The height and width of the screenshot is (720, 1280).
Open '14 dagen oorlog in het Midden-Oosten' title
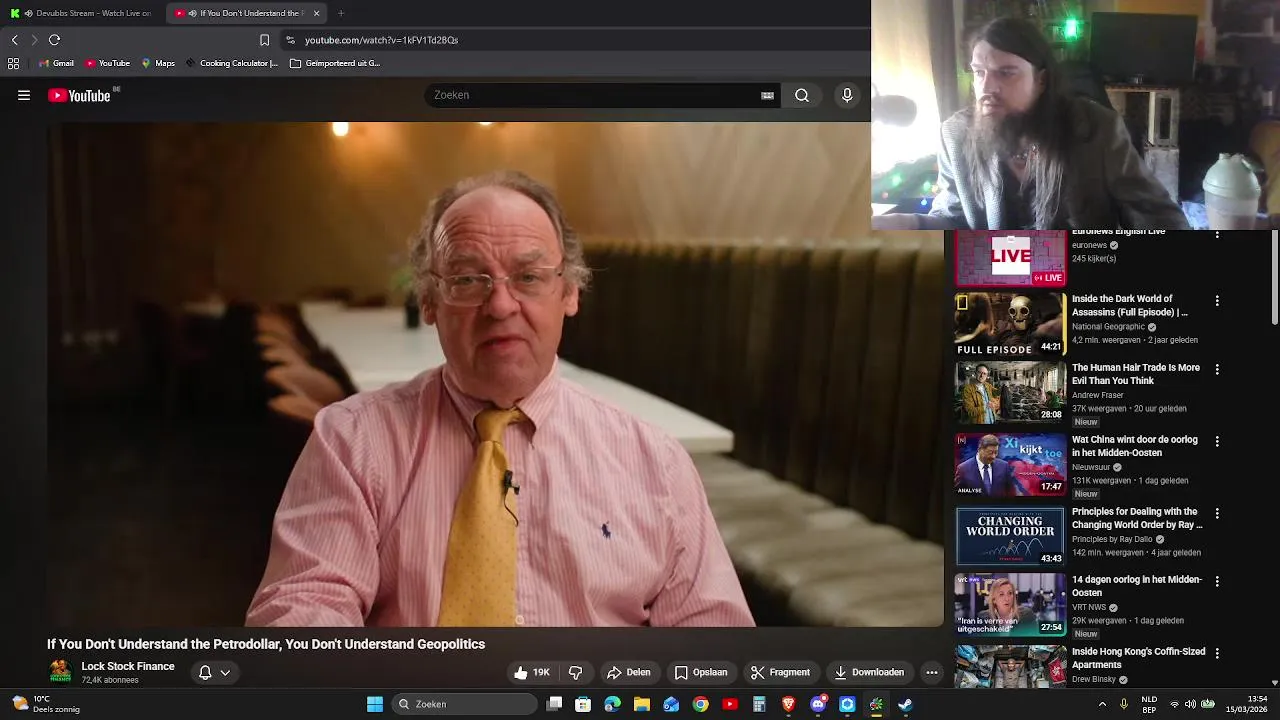point(1137,586)
